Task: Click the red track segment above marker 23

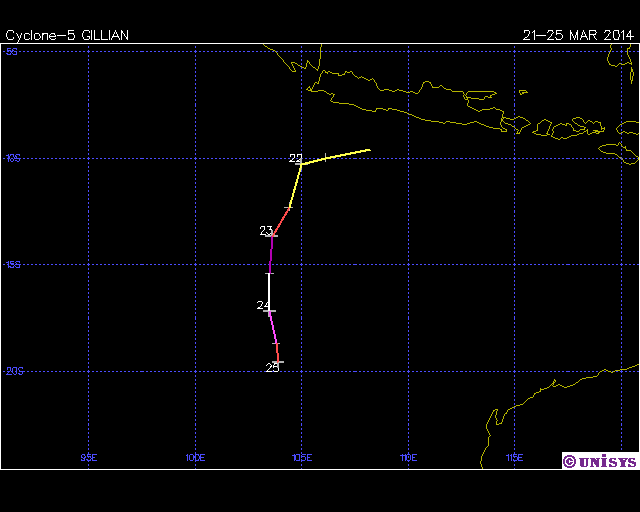Action: click(282, 220)
